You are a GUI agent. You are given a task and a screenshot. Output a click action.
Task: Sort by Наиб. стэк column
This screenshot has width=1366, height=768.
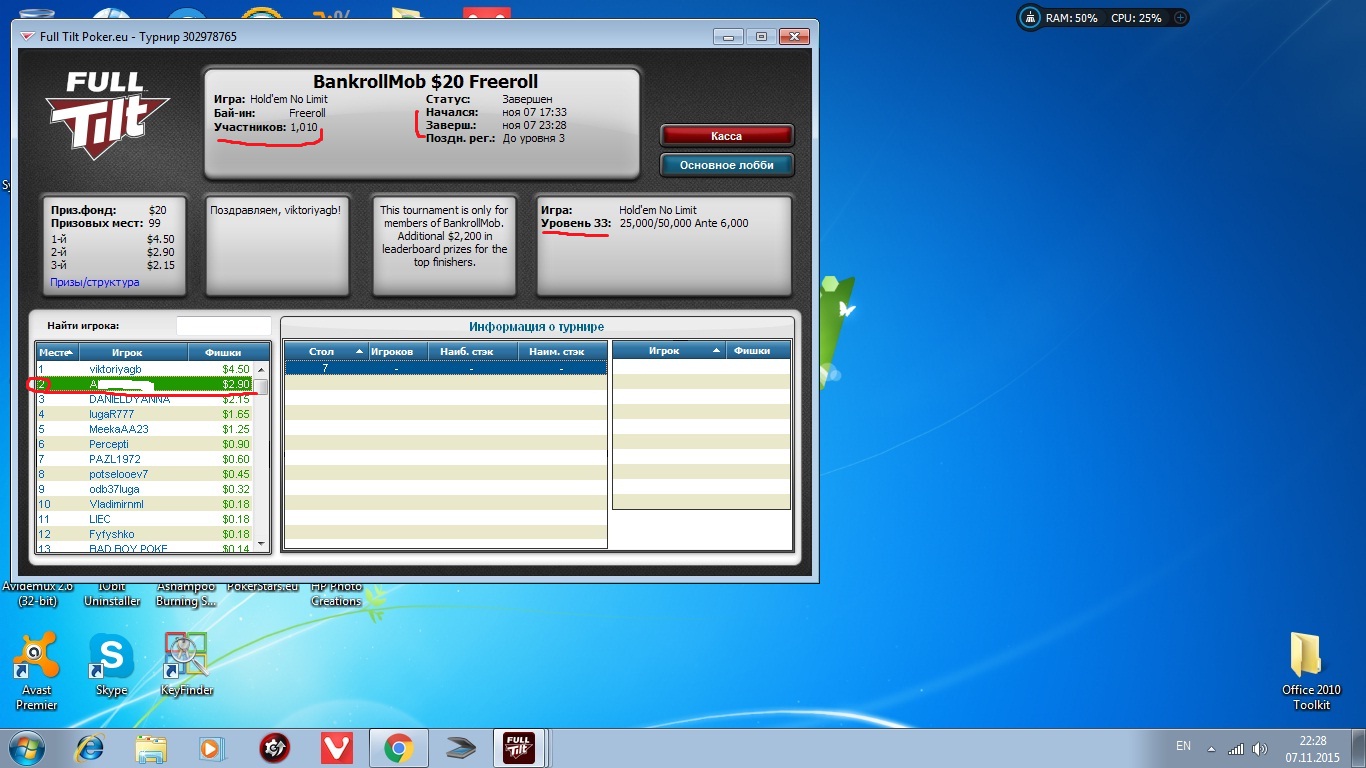tap(473, 351)
